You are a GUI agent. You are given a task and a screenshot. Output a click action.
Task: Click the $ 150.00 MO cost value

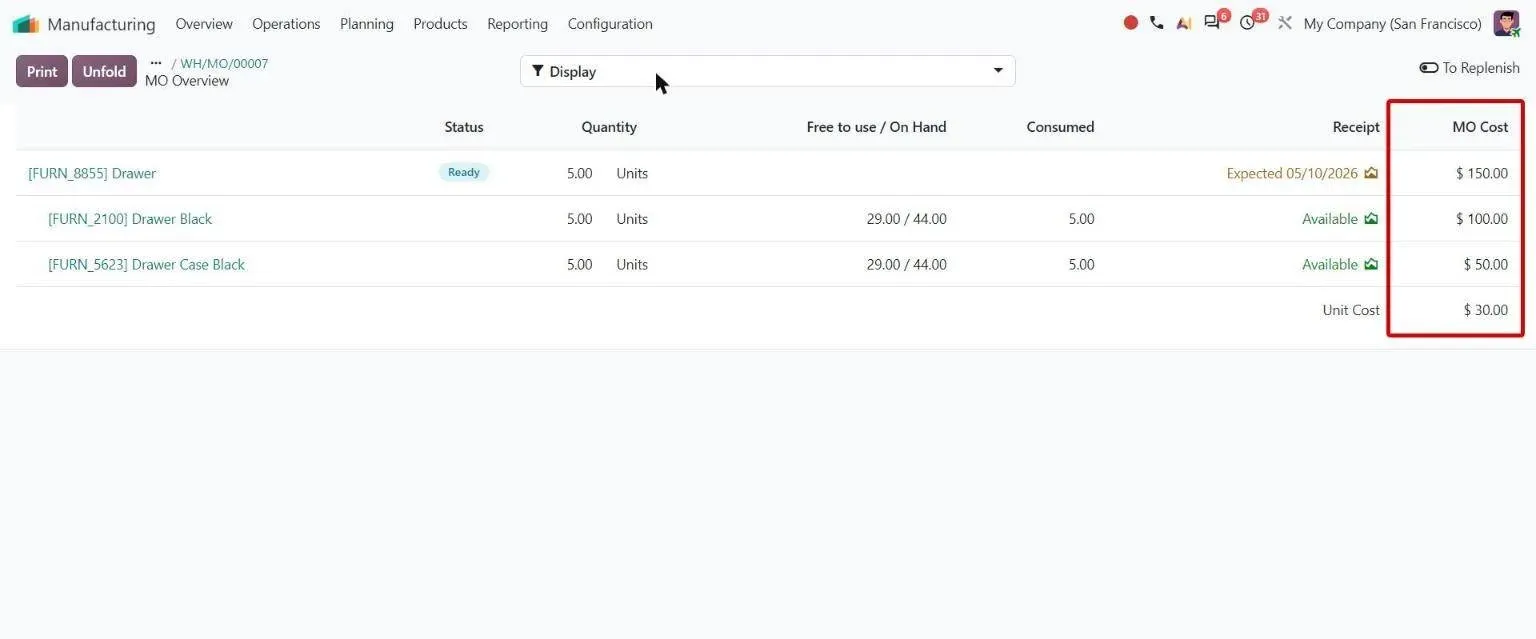pyautogui.click(x=1482, y=173)
